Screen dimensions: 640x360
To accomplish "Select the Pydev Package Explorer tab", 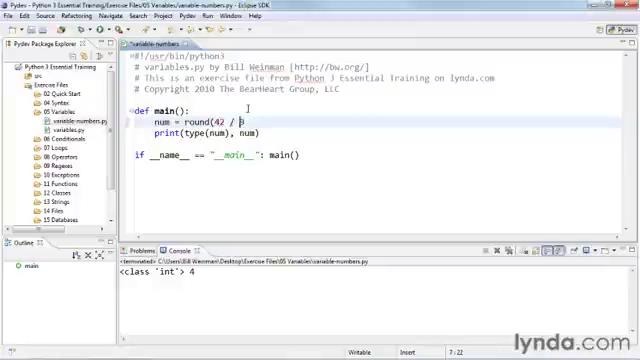I will [x=45, y=44].
